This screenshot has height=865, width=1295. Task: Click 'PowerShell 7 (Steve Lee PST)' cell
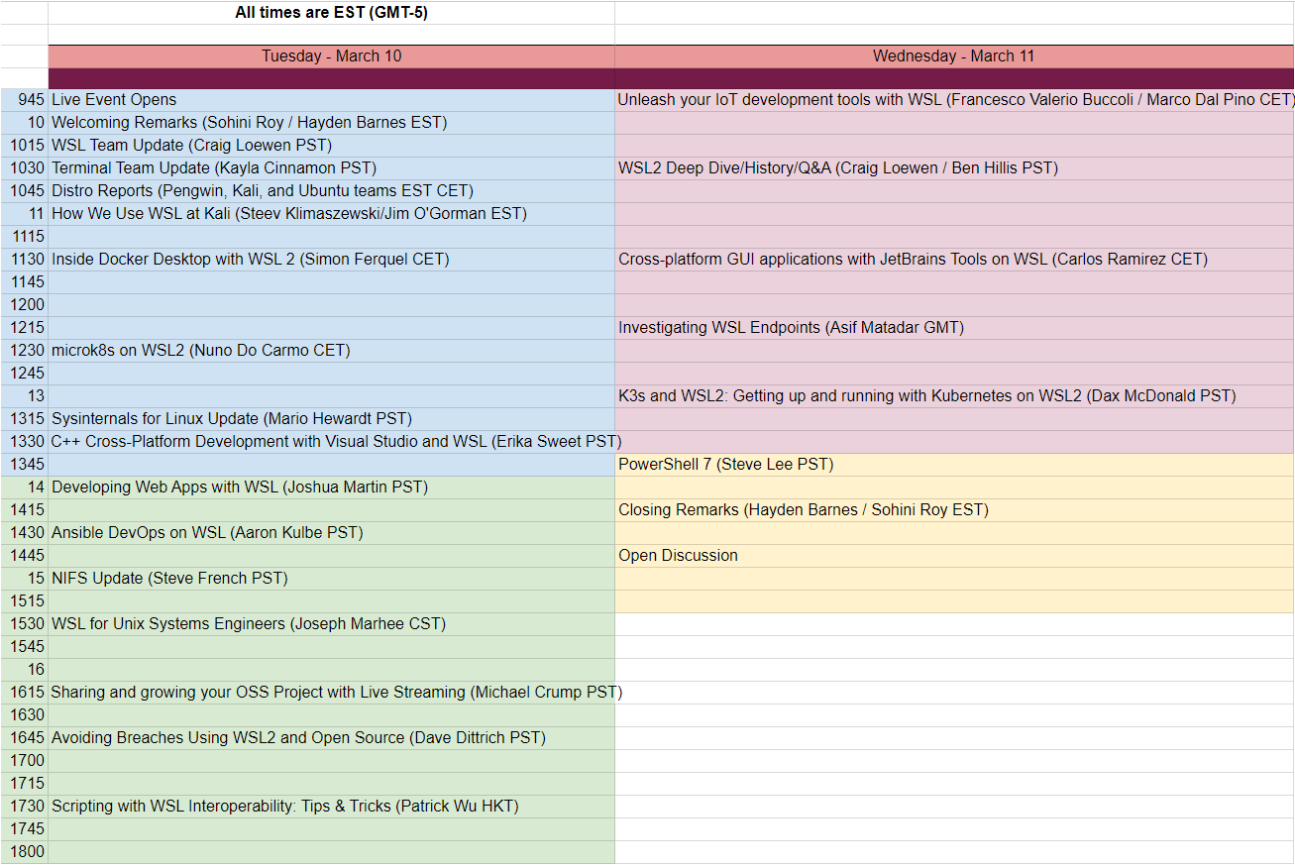pyautogui.click(x=954, y=465)
